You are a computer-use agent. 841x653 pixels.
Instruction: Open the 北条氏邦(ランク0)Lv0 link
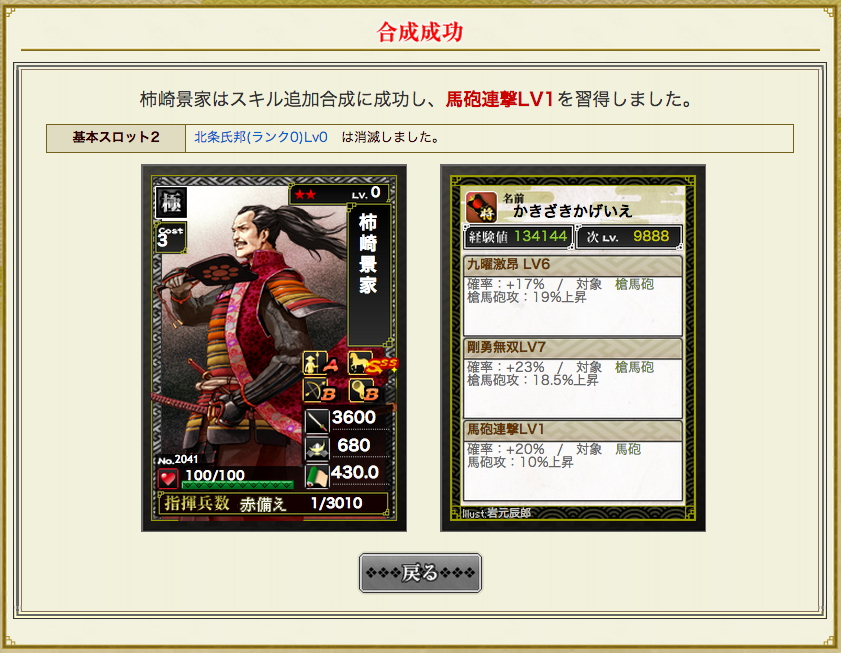coord(261,137)
